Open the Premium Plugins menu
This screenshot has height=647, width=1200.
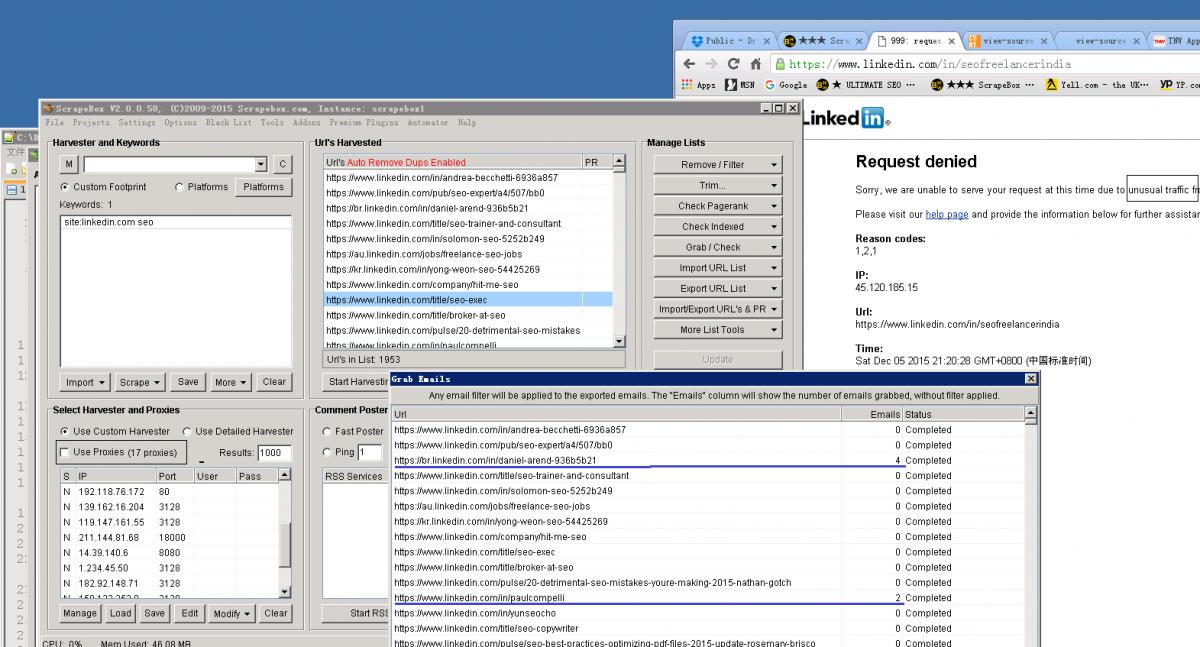pyautogui.click(x=363, y=122)
